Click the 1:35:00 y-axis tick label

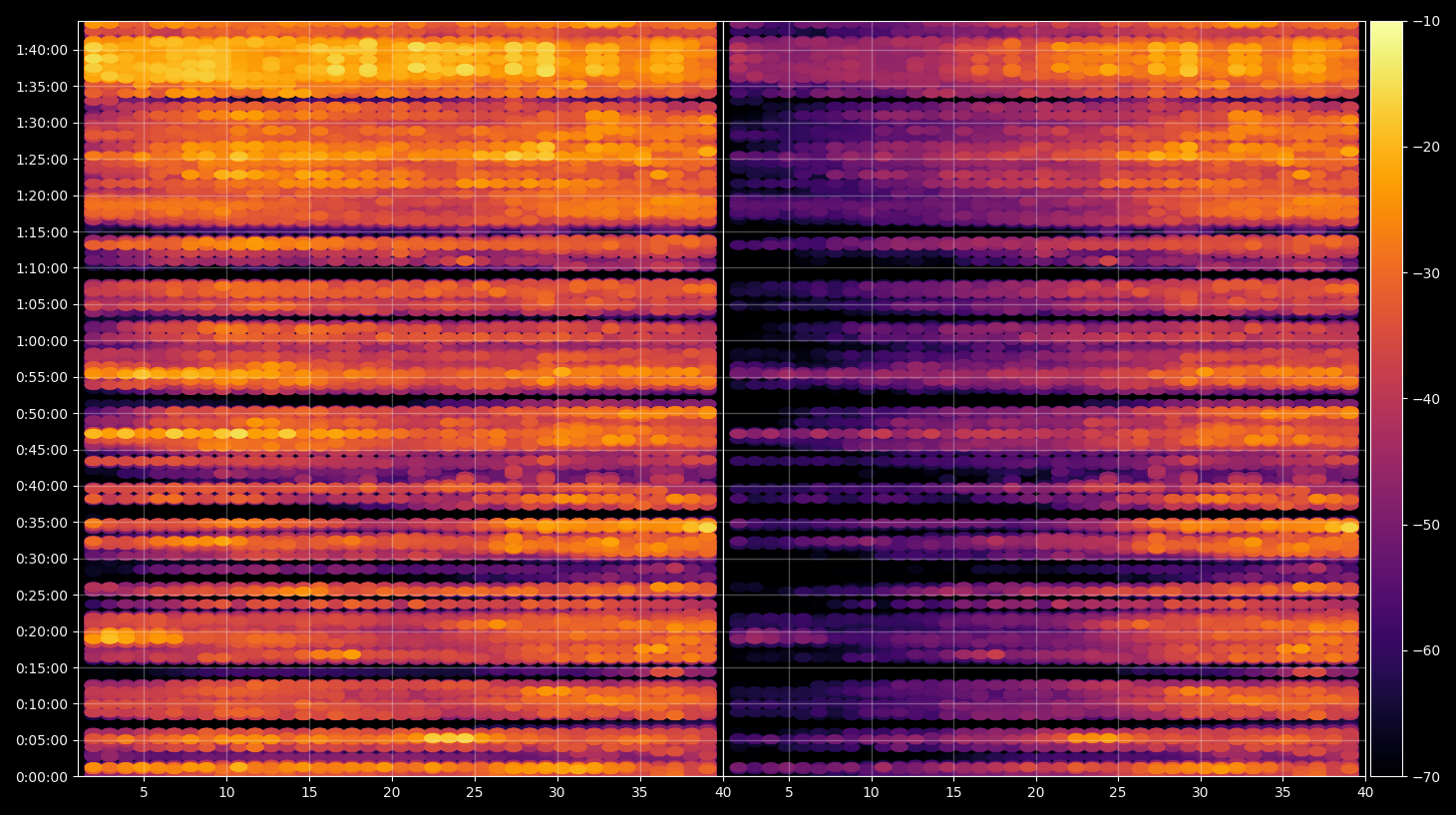pyautogui.click(x=42, y=87)
